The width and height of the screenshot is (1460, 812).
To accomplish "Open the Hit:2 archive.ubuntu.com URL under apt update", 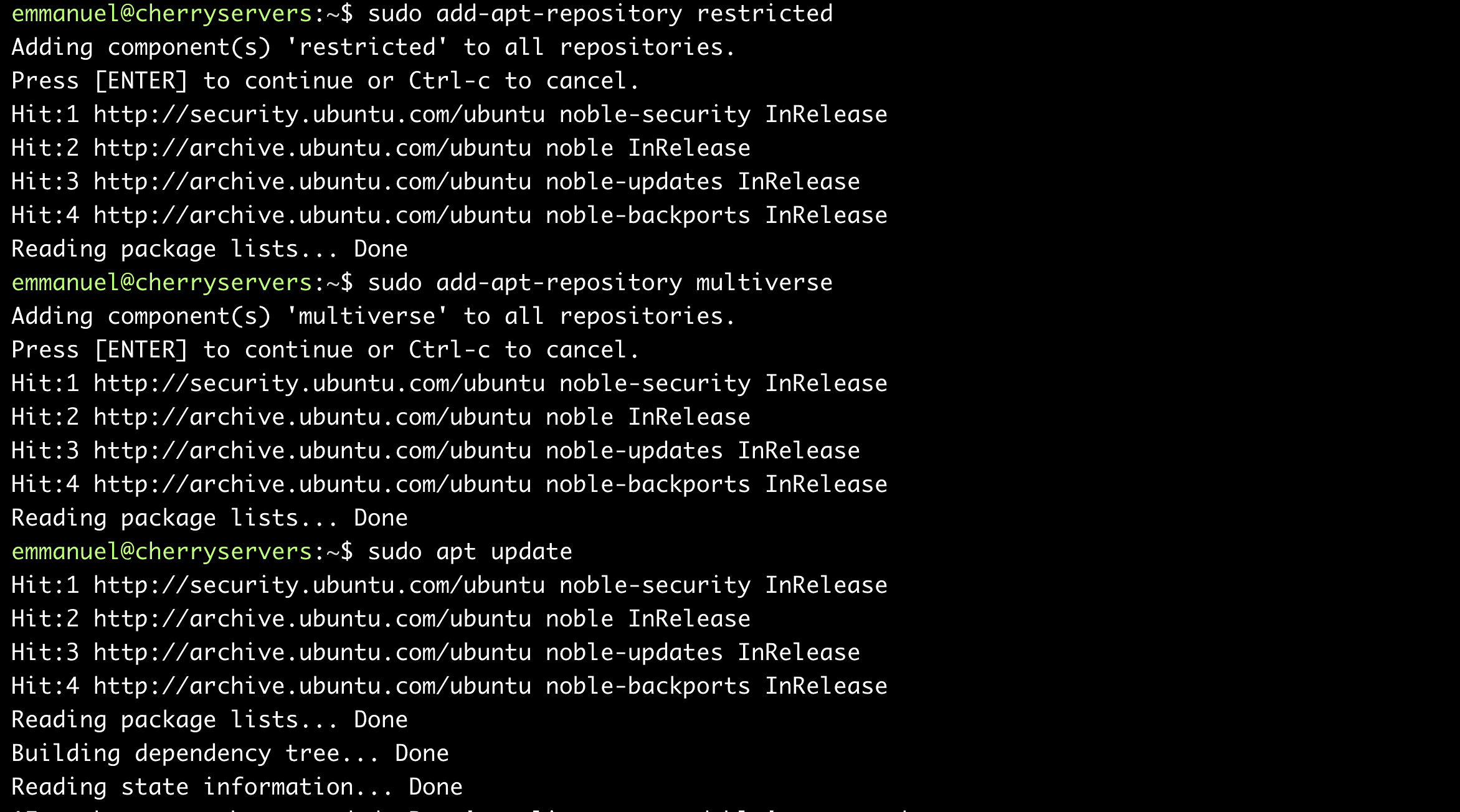I will click(x=312, y=619).
